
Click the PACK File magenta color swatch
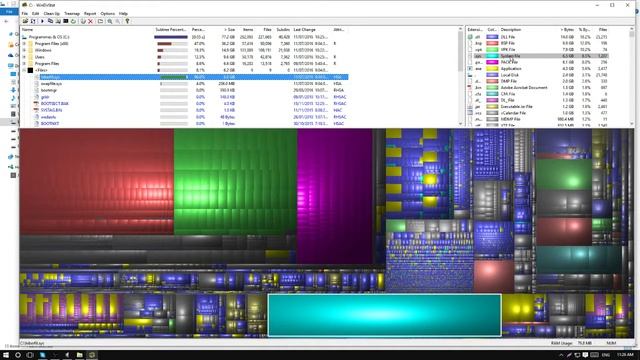492,62
